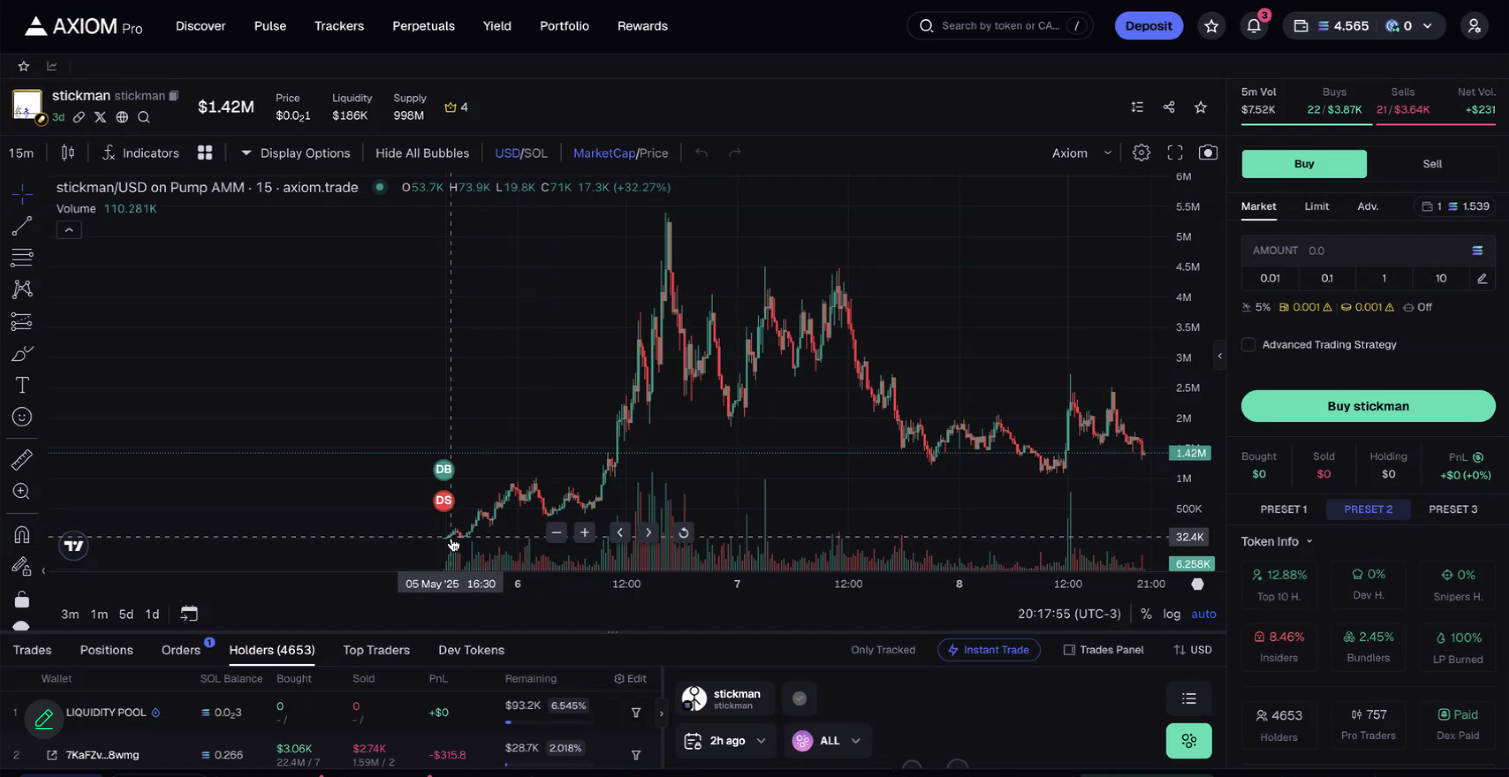Viewport: 1509px width, 777px height.
Task: Select the crosshair cursor tool
Action: pyautogui.click(x=22, y=193)
